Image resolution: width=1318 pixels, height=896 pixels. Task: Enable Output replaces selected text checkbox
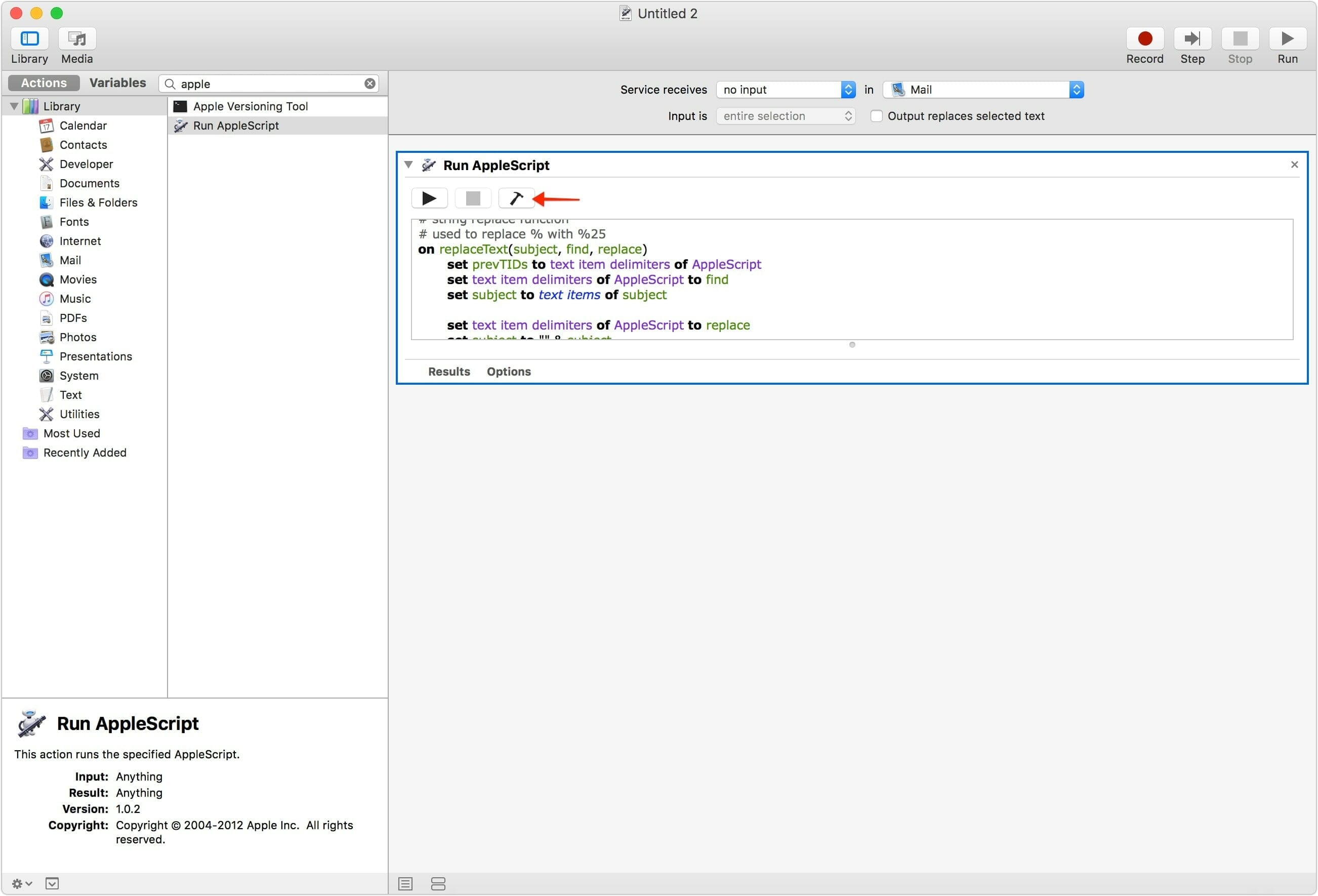(876, 116)
